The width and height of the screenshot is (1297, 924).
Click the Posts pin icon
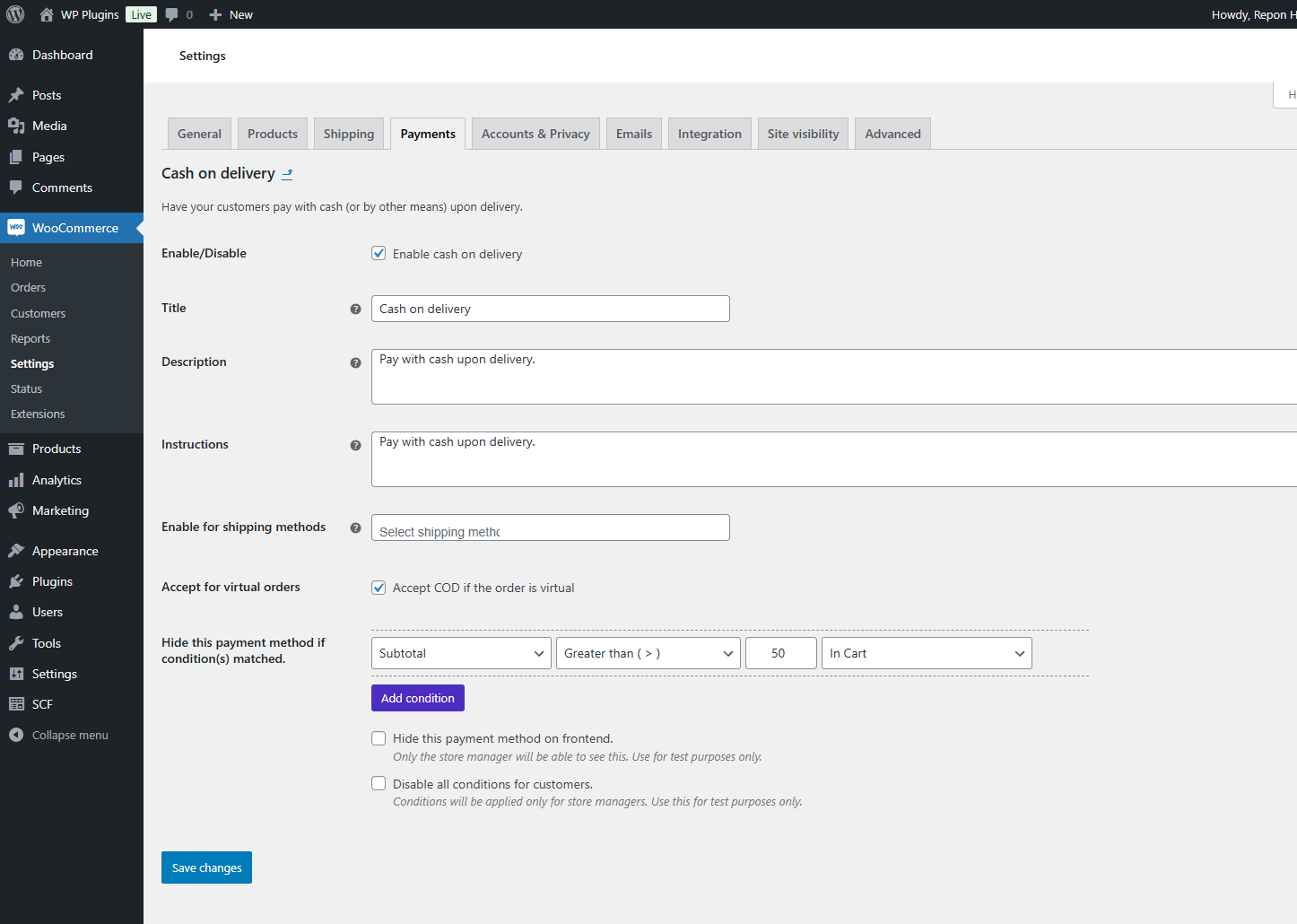pyautogui.click(x=16, y=95)
